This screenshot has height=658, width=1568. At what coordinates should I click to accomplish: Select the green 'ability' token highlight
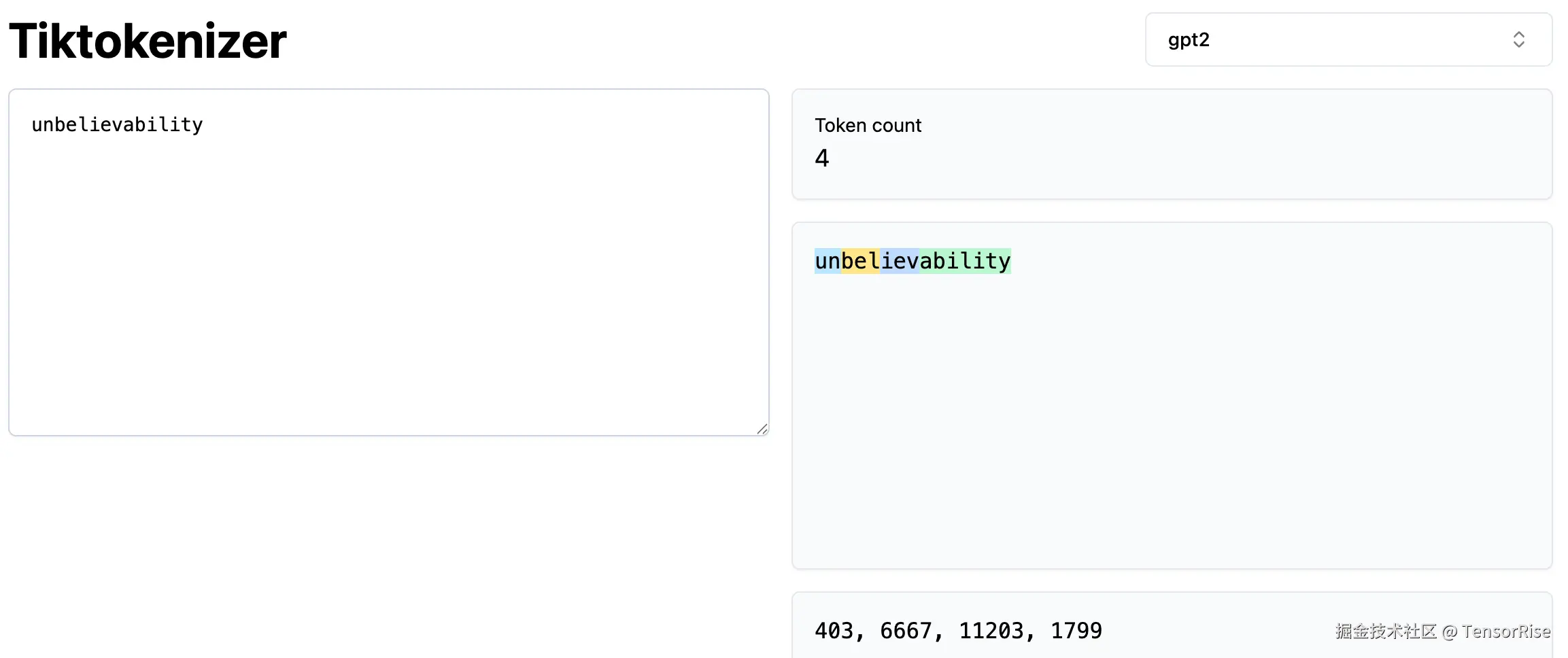click(x=965, y=261)
